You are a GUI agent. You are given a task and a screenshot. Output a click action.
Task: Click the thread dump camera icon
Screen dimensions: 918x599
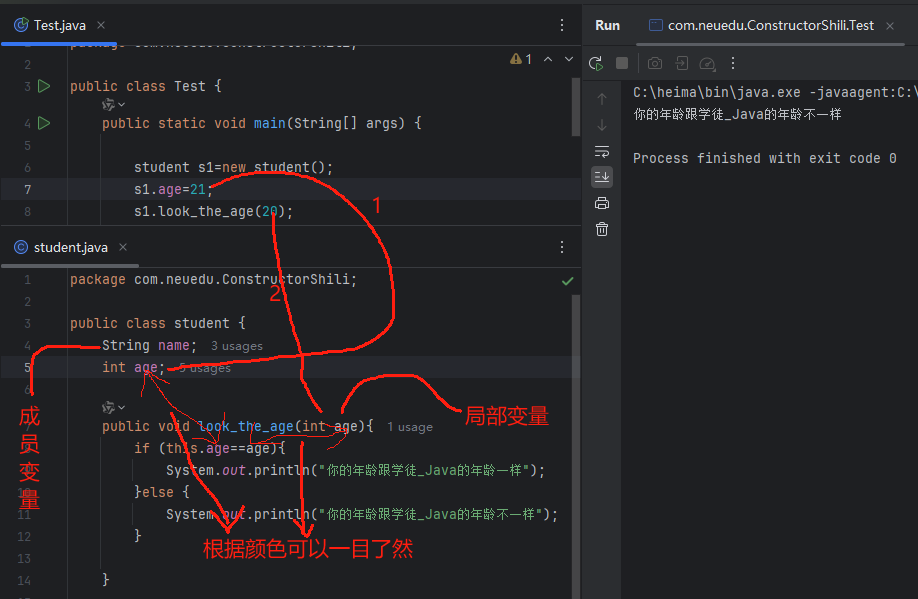(655, 63)
